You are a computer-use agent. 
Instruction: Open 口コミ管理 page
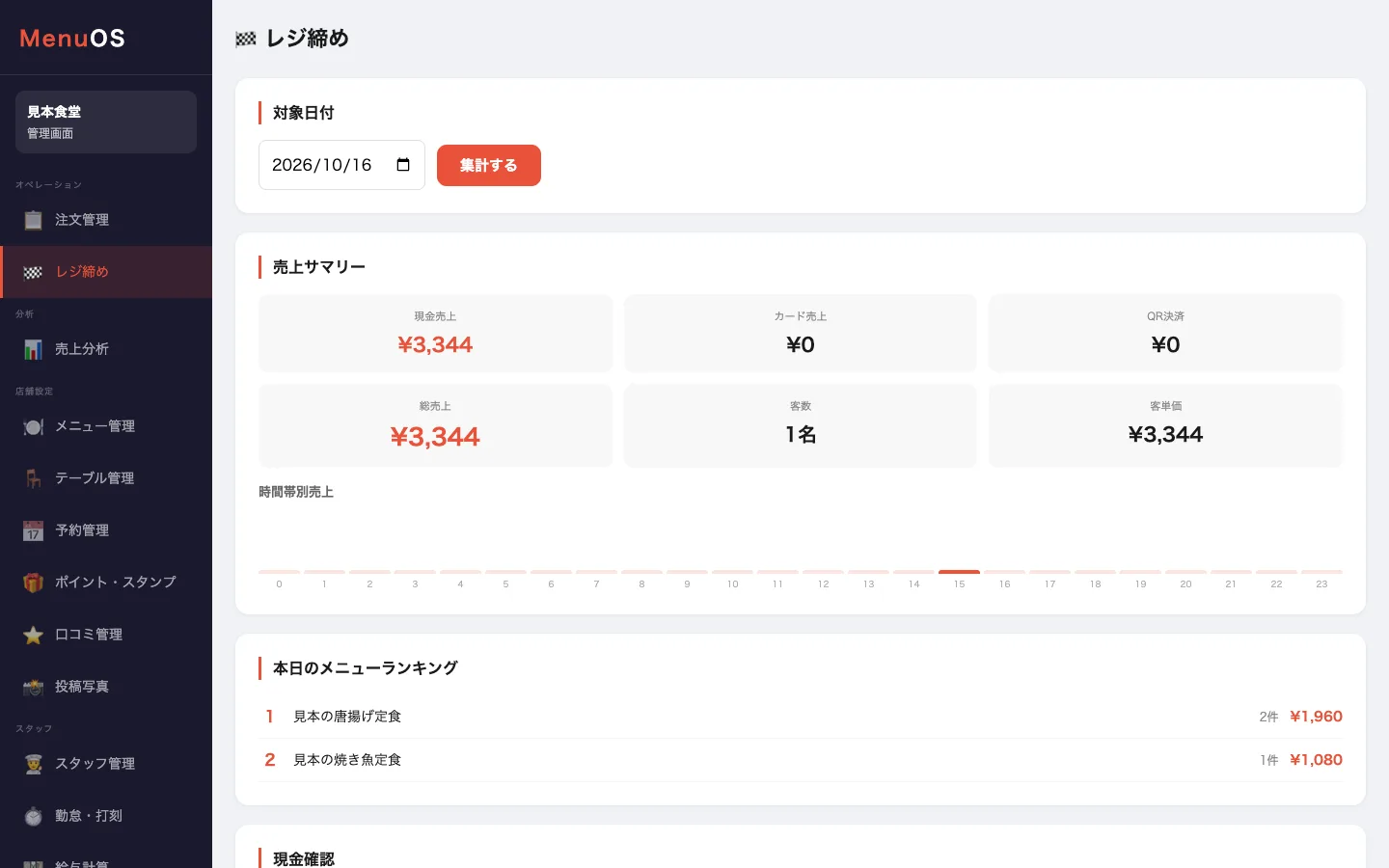click(106, 635)
